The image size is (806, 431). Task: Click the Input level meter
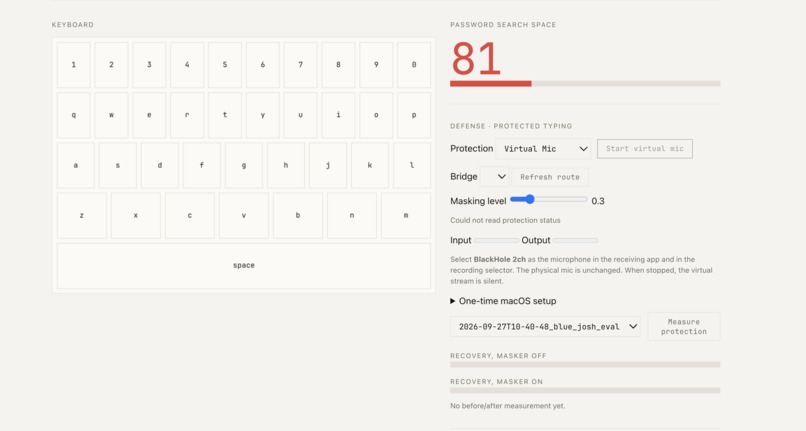coord(496,240)
